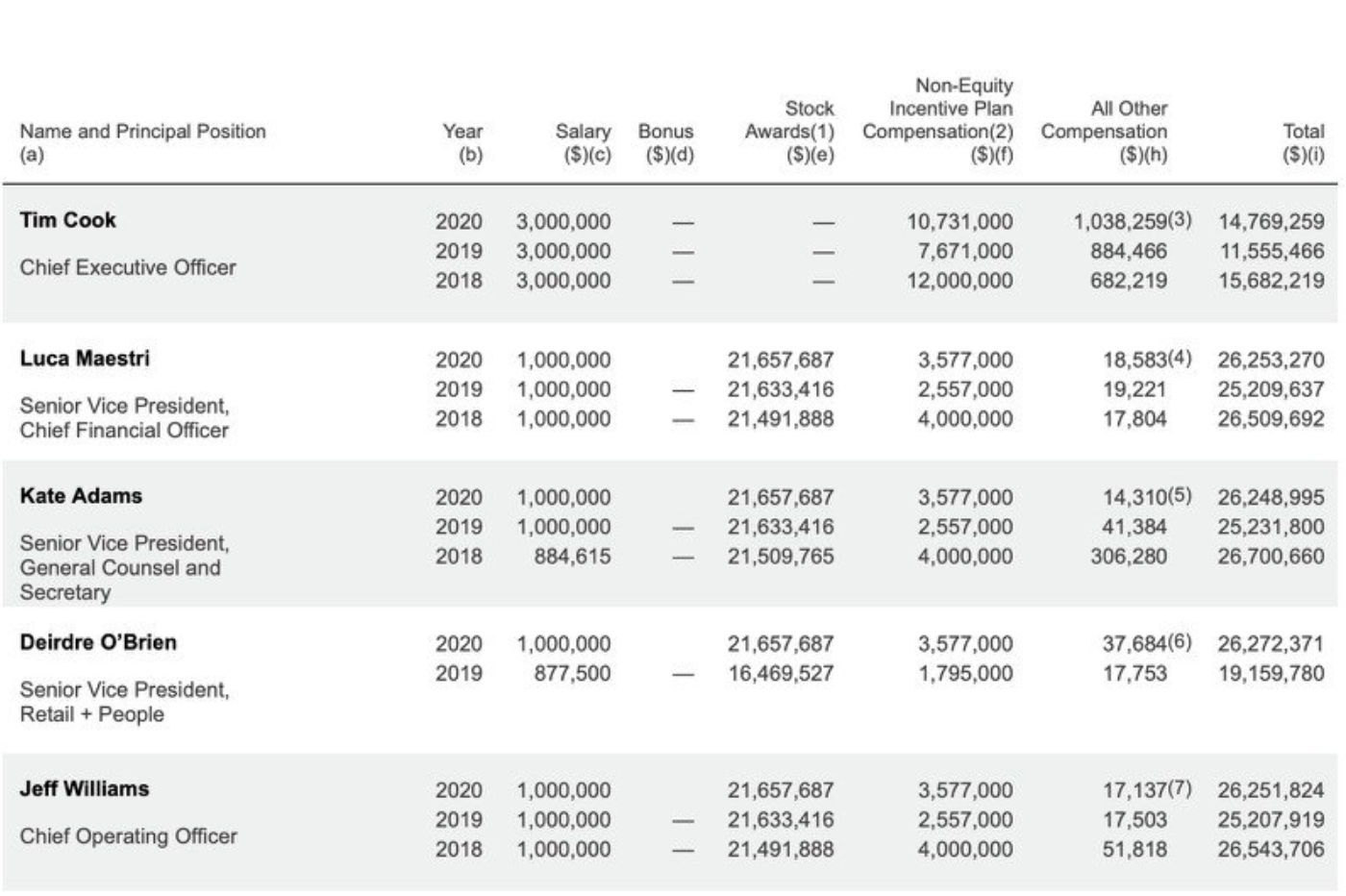This screenshot has height=896, width=1346.
Task: Click Tim Cook's 2019 total 11,555,466
Action: [x=1271, y=251]
